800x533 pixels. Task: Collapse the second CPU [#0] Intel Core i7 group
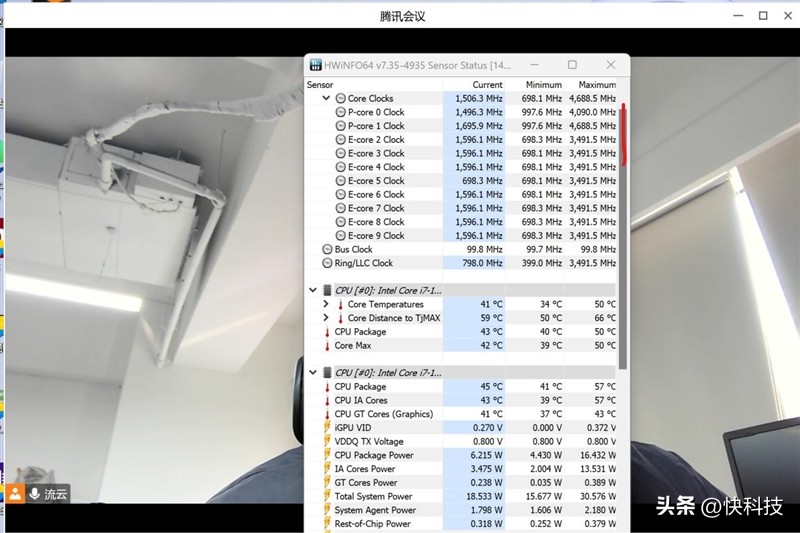pyautogui.click(x=313, y=372)
